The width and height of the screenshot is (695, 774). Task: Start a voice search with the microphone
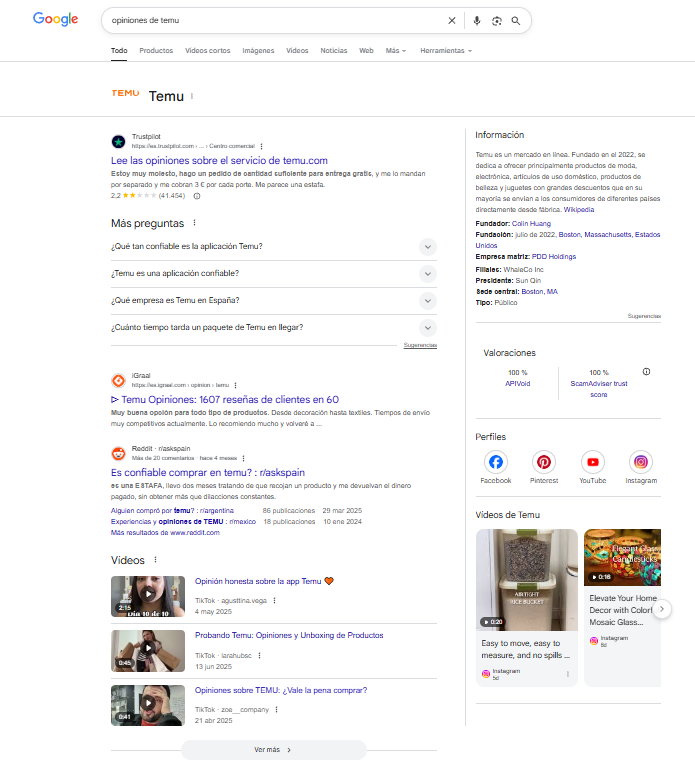coord(477,20)
